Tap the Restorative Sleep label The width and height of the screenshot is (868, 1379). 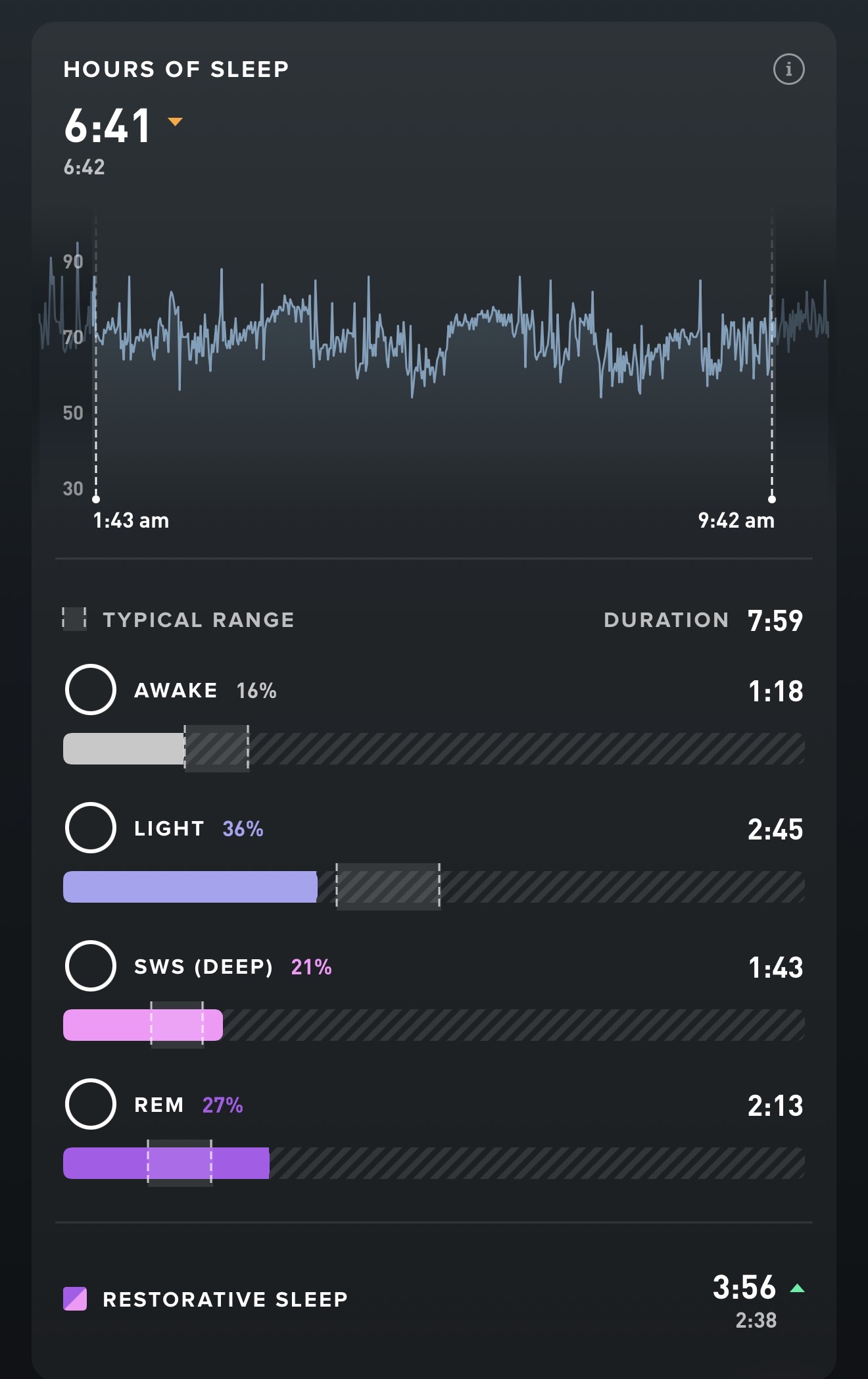225,1299
